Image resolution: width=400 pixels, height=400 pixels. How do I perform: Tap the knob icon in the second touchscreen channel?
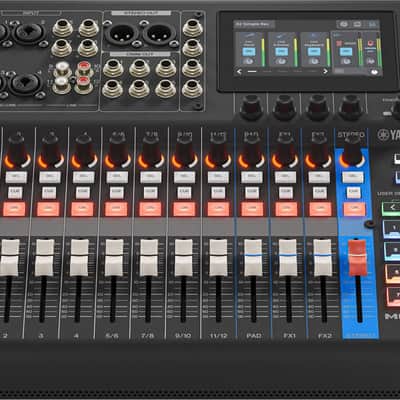tap(281, 61)
